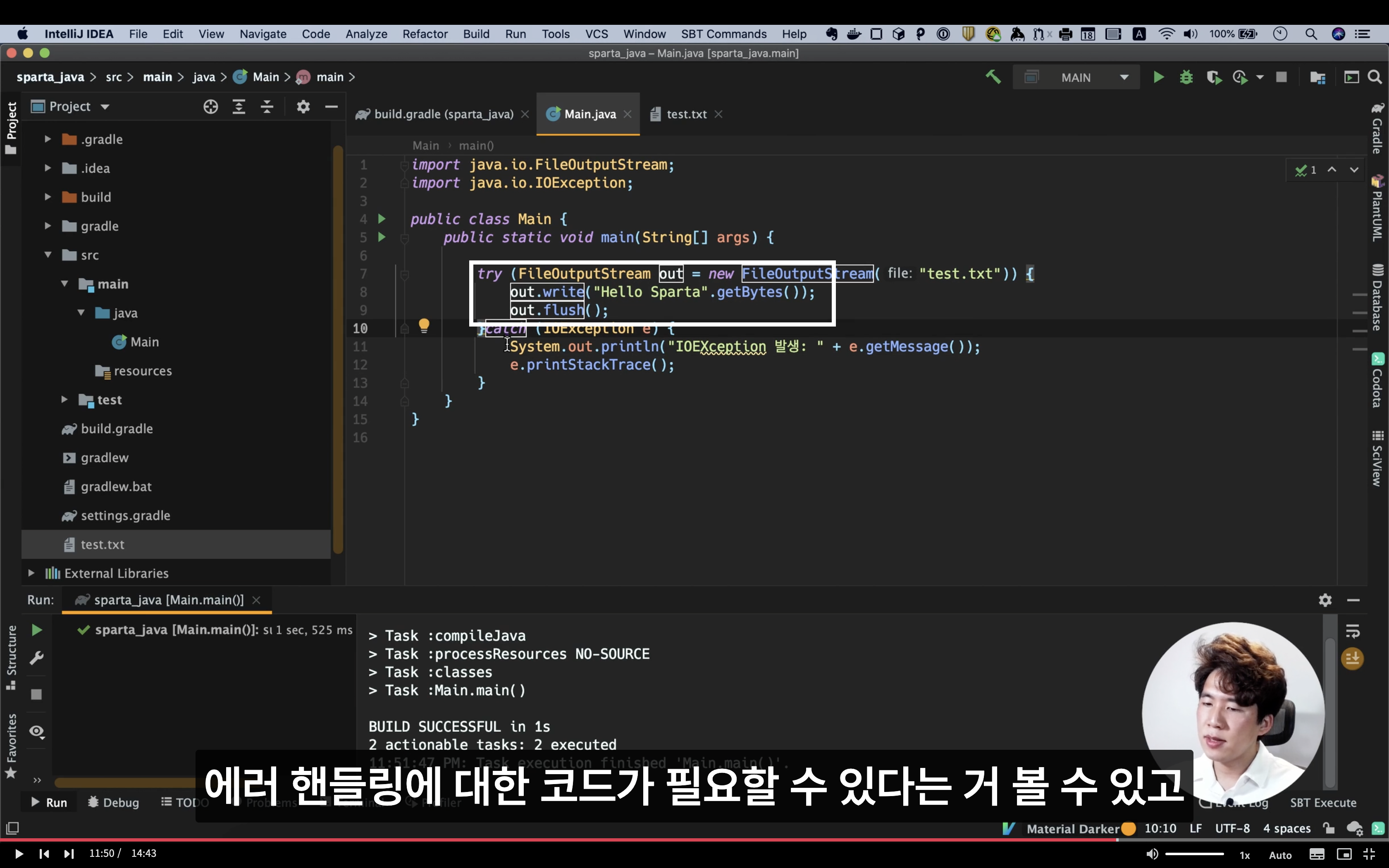Switch to test.txt editor tab
The height and width of the screenshot is (868, 1389).
pos(686,114)
